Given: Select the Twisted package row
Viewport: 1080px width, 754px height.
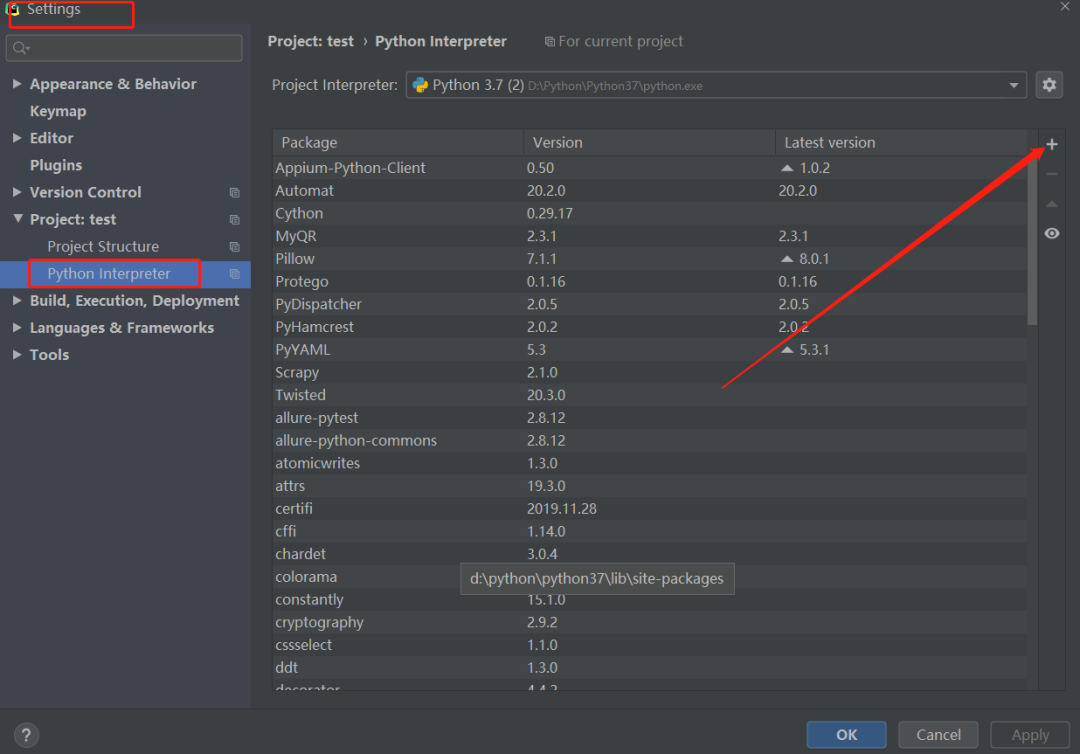Looking at the screenshot, I should point(650,395).
